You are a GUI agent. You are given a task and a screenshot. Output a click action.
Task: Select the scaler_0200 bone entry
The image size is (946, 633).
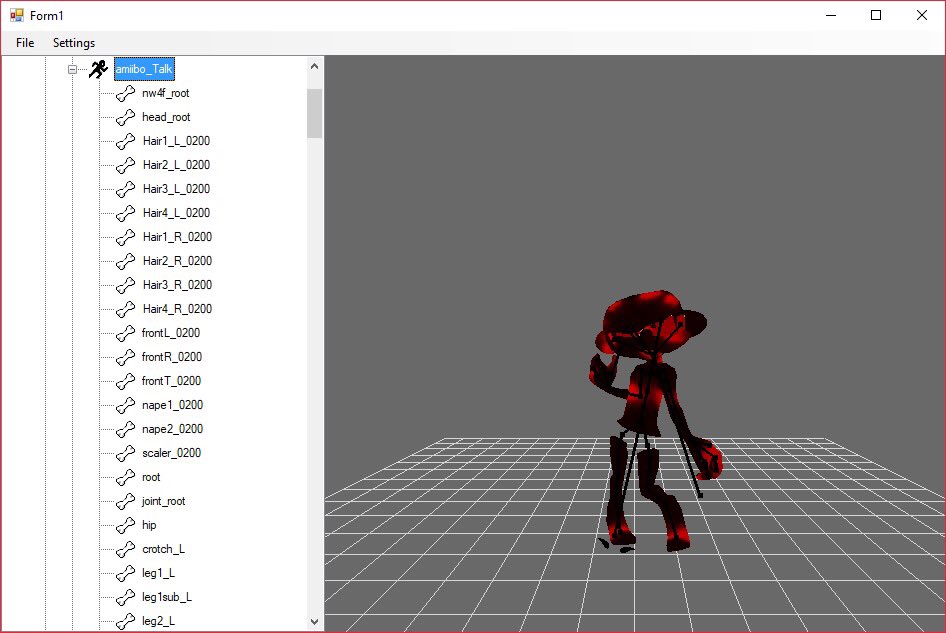pos(171,453)
